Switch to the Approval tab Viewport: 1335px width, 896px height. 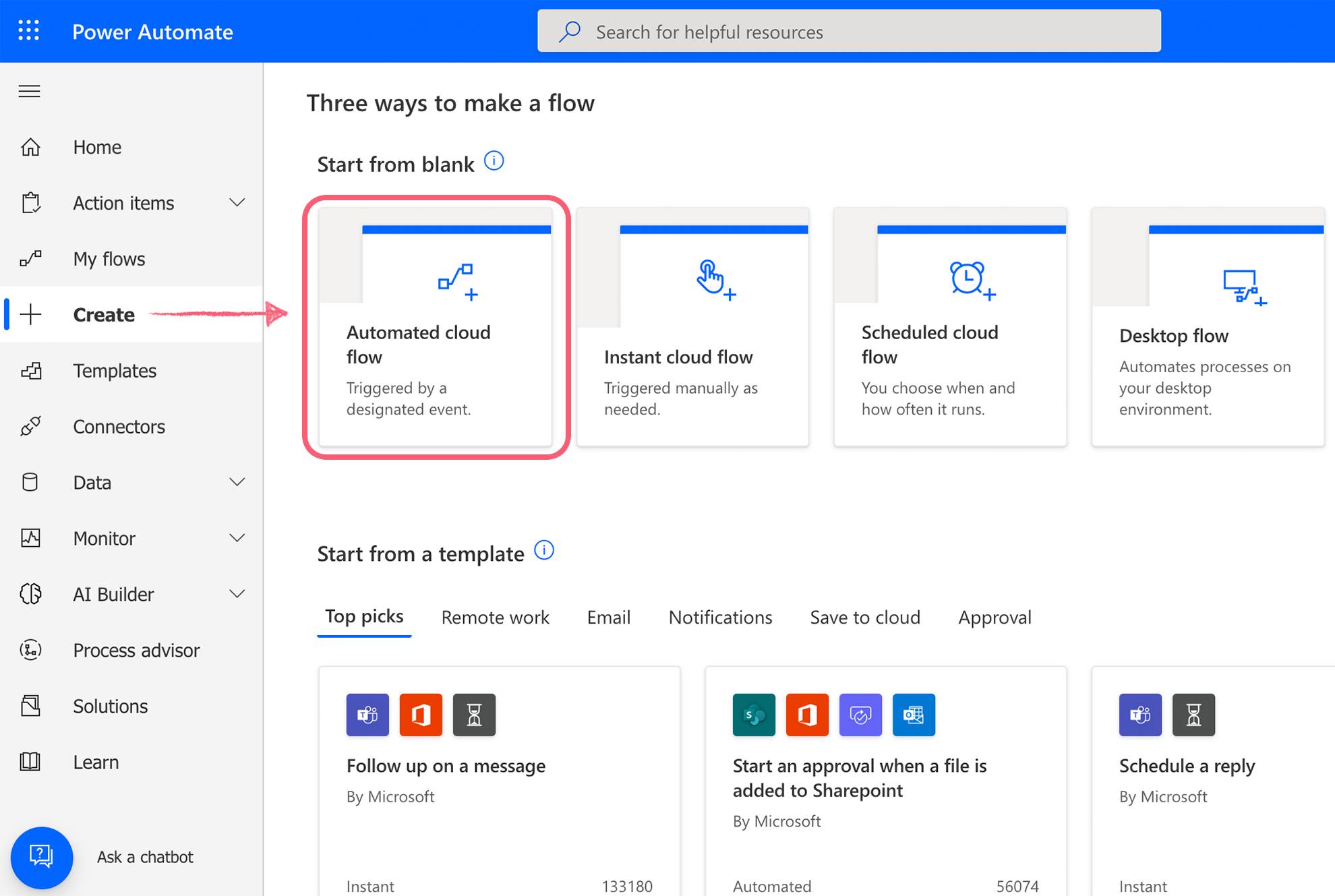(995, 618)
